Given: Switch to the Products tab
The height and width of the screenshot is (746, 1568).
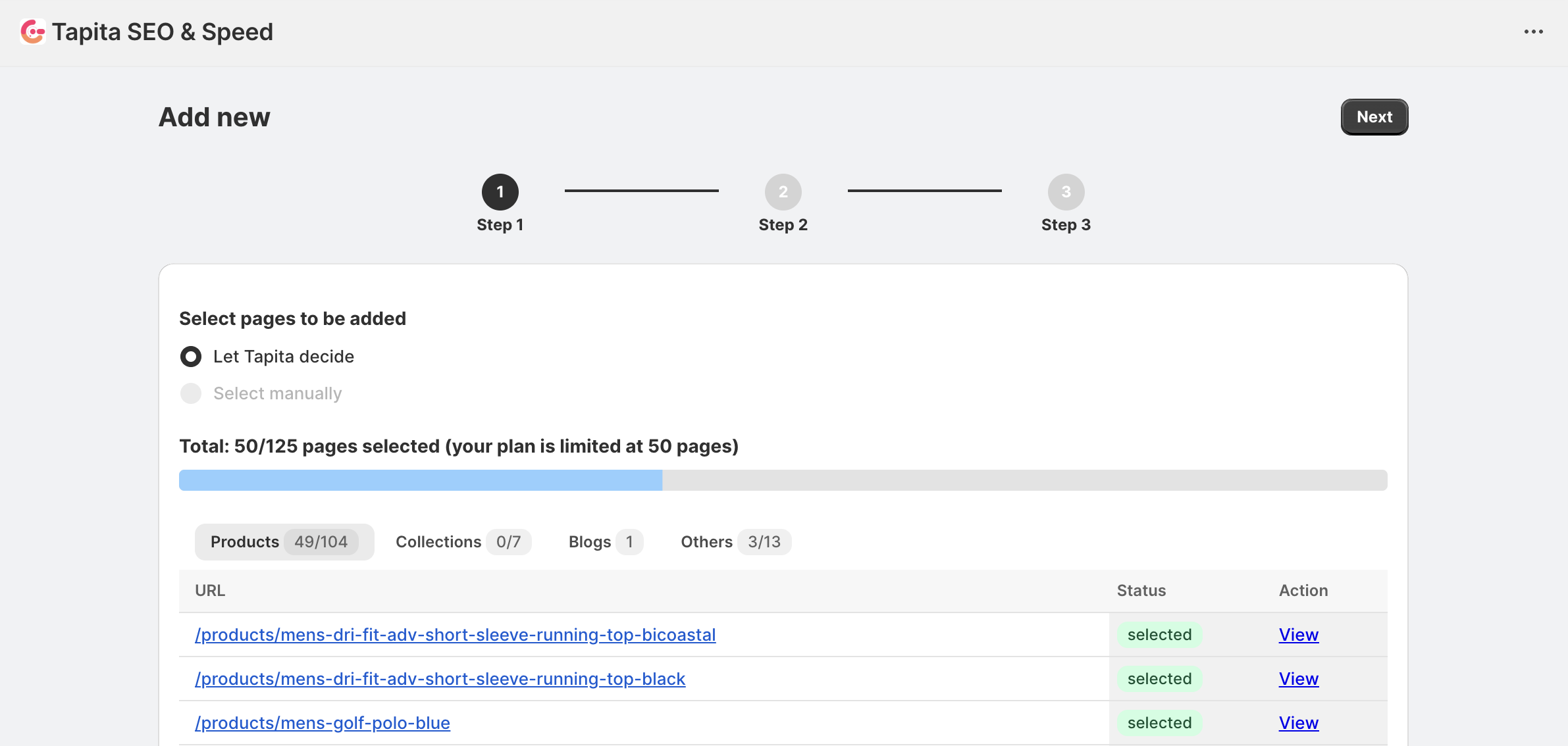Looking at the screenshot, I should point(284,542).
